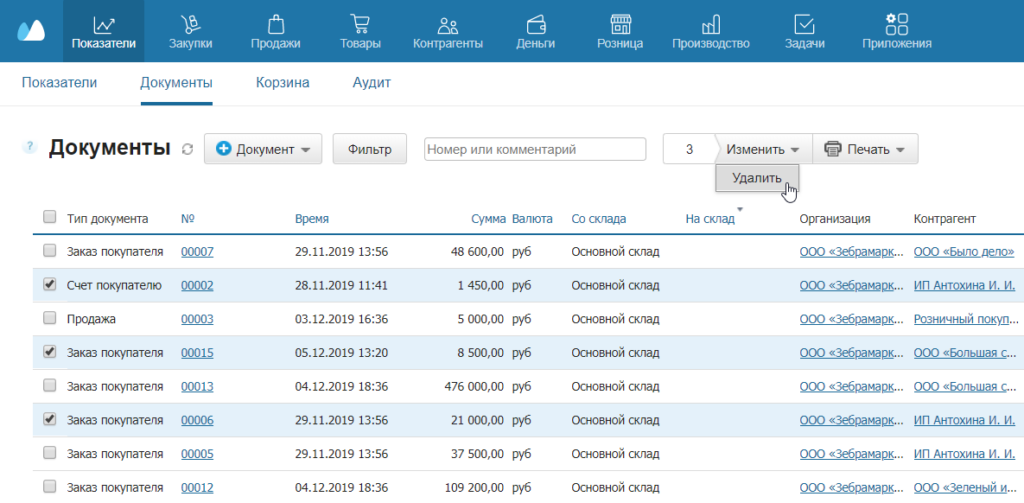Switch to the Корзина tab

[x=282, y=83]
